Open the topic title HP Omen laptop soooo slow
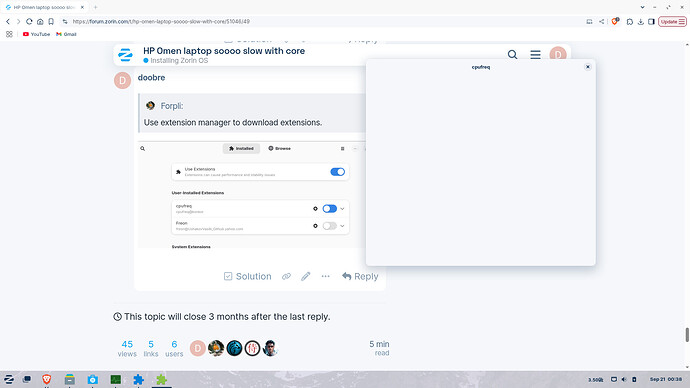This screenshot has height=388, width=690. tap(224, 51)
